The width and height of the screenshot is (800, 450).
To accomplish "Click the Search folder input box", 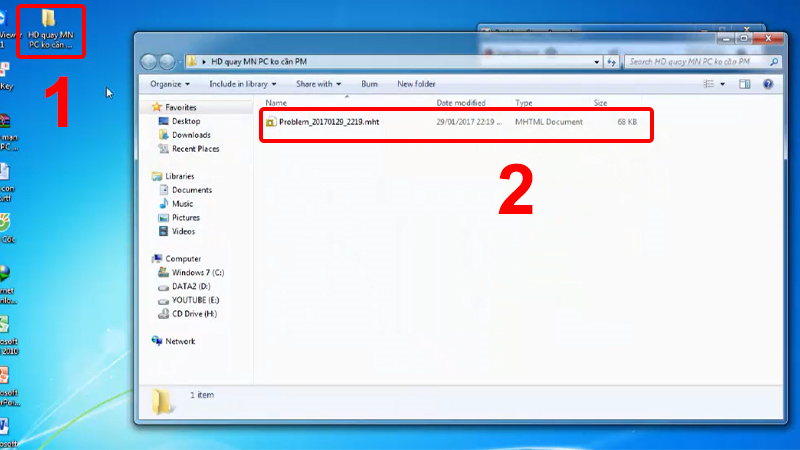I will pos(695,62).
